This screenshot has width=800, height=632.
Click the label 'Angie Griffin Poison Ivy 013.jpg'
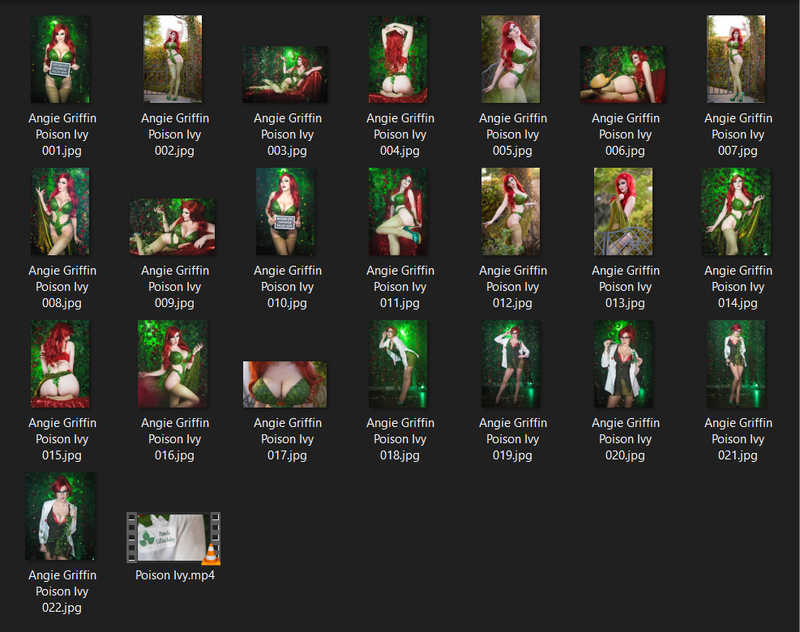626,287
